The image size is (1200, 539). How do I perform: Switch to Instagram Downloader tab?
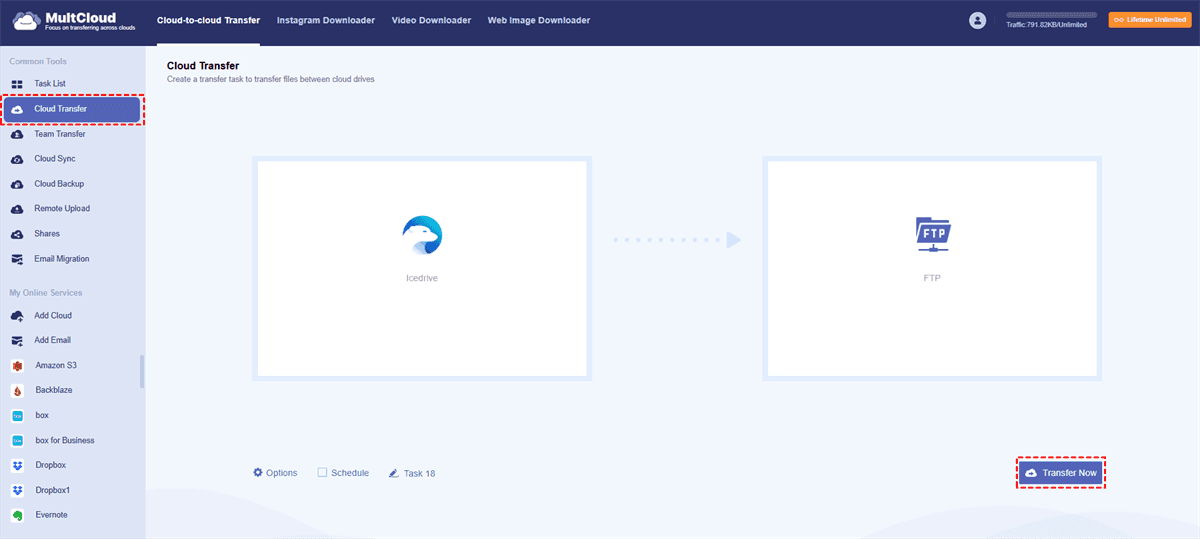326,20
